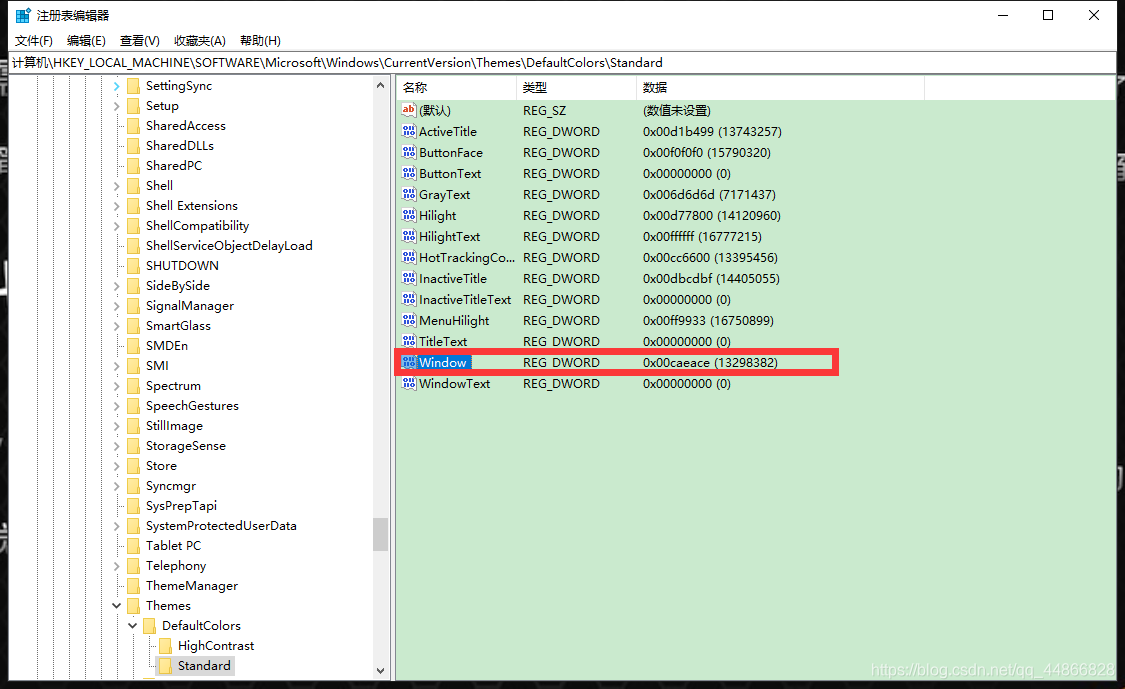Expand the Telephony key

pyautogui.click(x=116, y=566)
